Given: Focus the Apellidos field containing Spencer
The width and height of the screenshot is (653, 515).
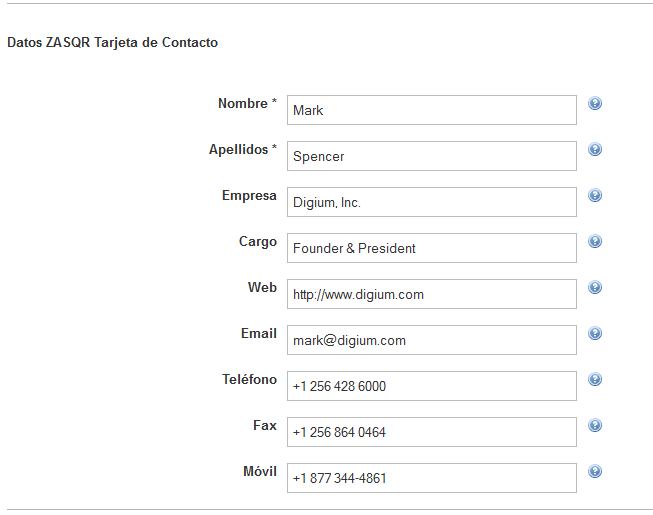Looking at the screenshot, I should [431, 156].
